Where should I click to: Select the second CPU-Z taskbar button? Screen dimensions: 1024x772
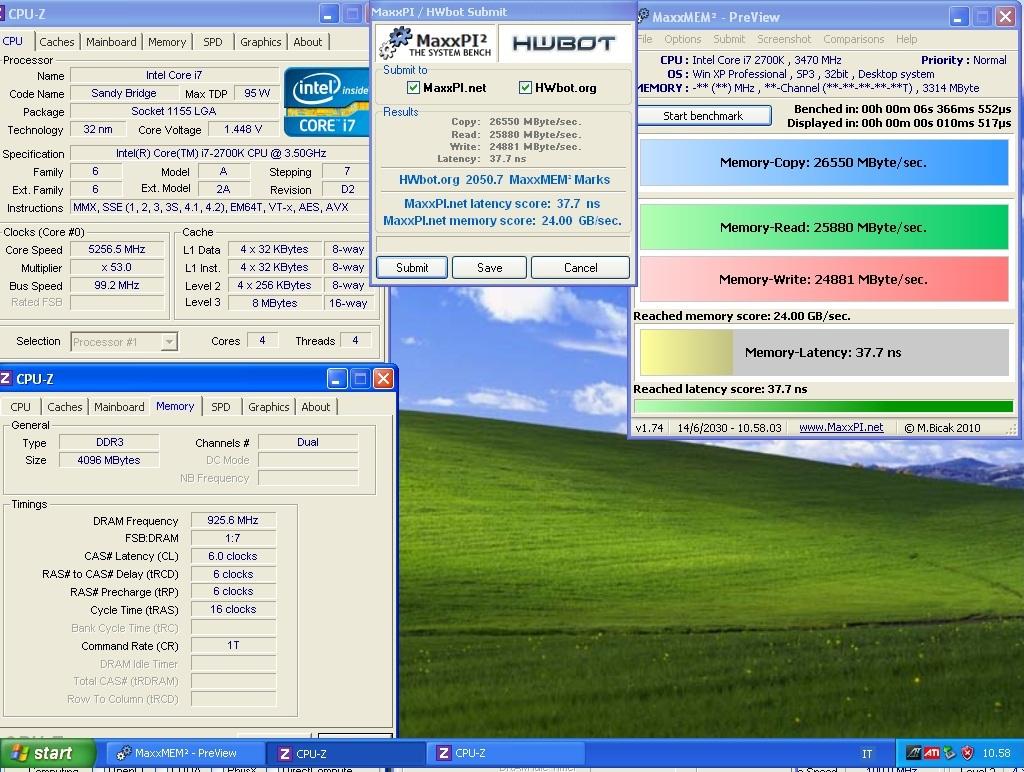click(x=507, y=753)
